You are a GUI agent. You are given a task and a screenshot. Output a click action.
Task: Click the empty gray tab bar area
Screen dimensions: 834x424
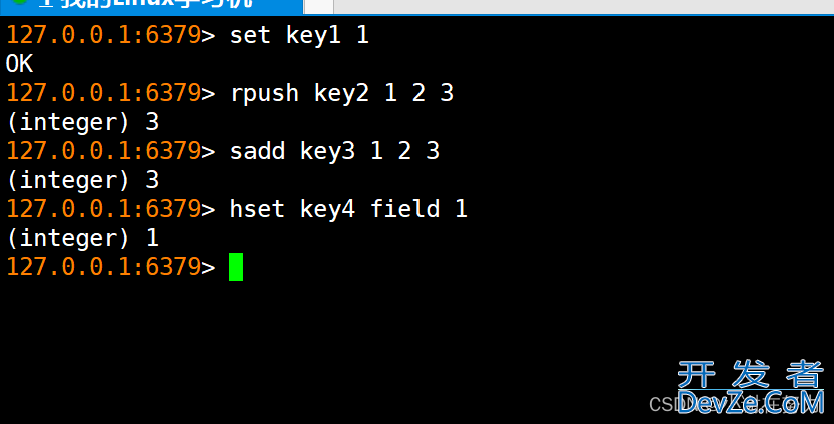pos(583,6)
